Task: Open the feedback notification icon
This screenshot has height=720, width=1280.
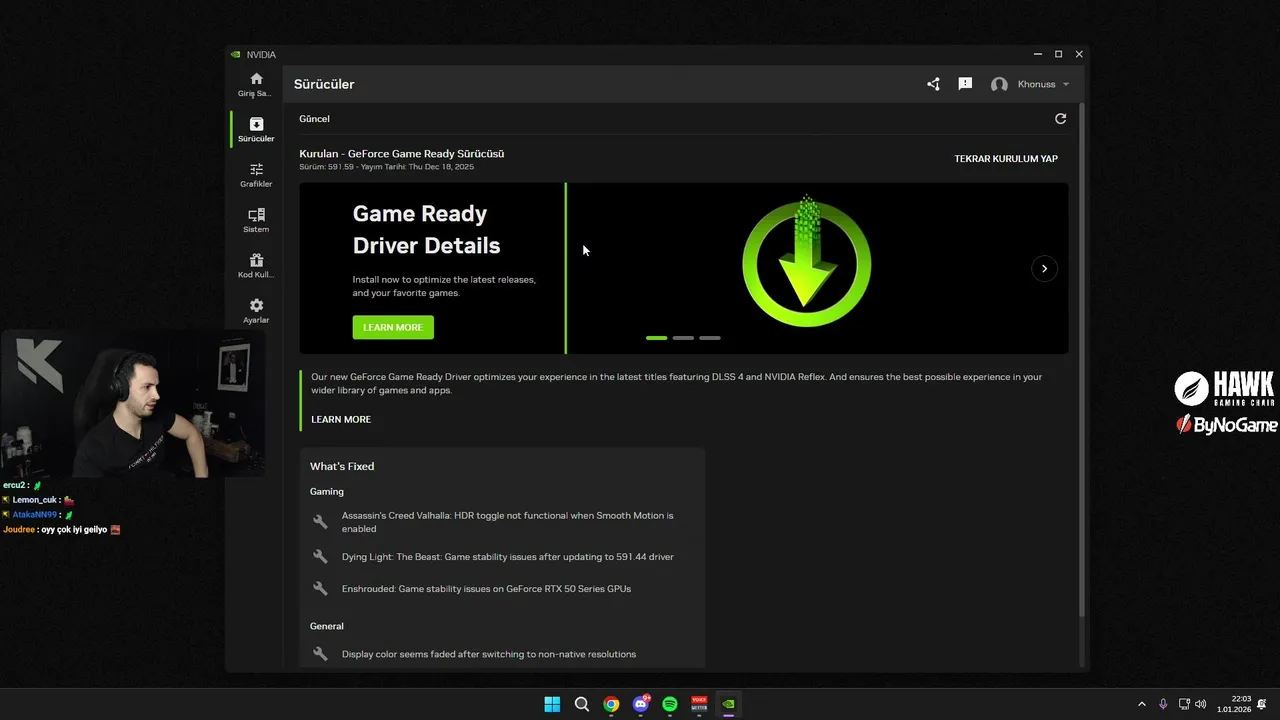Action: (965, 84)
